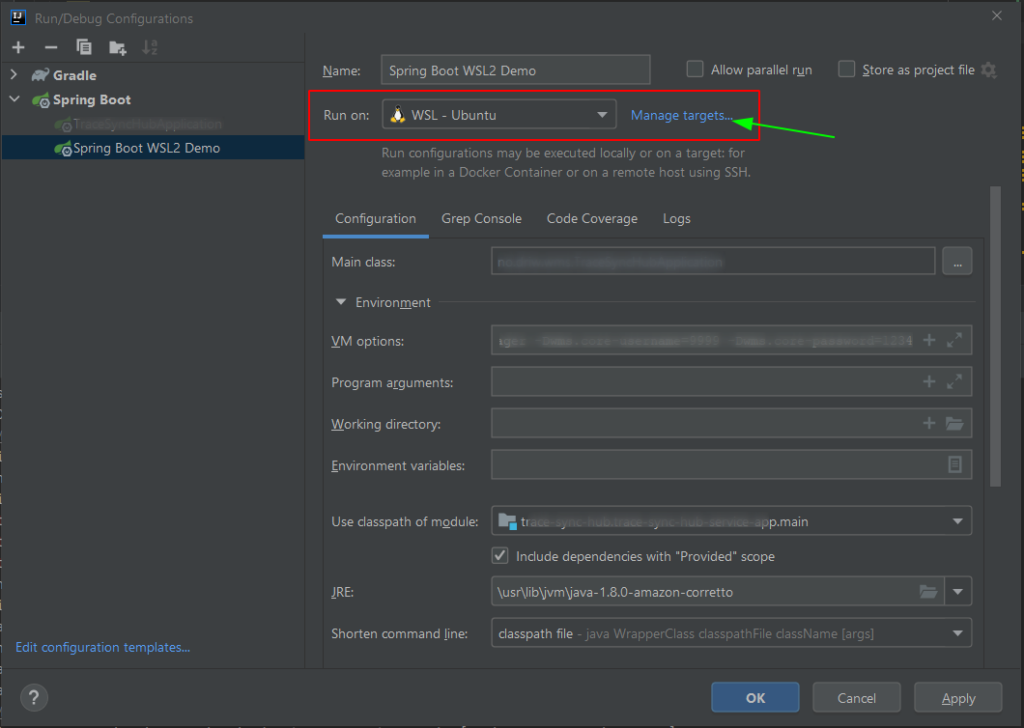This screenshot has width=1024, height=728.
Task: Click the Main class input field
Action: click(712, 261)
